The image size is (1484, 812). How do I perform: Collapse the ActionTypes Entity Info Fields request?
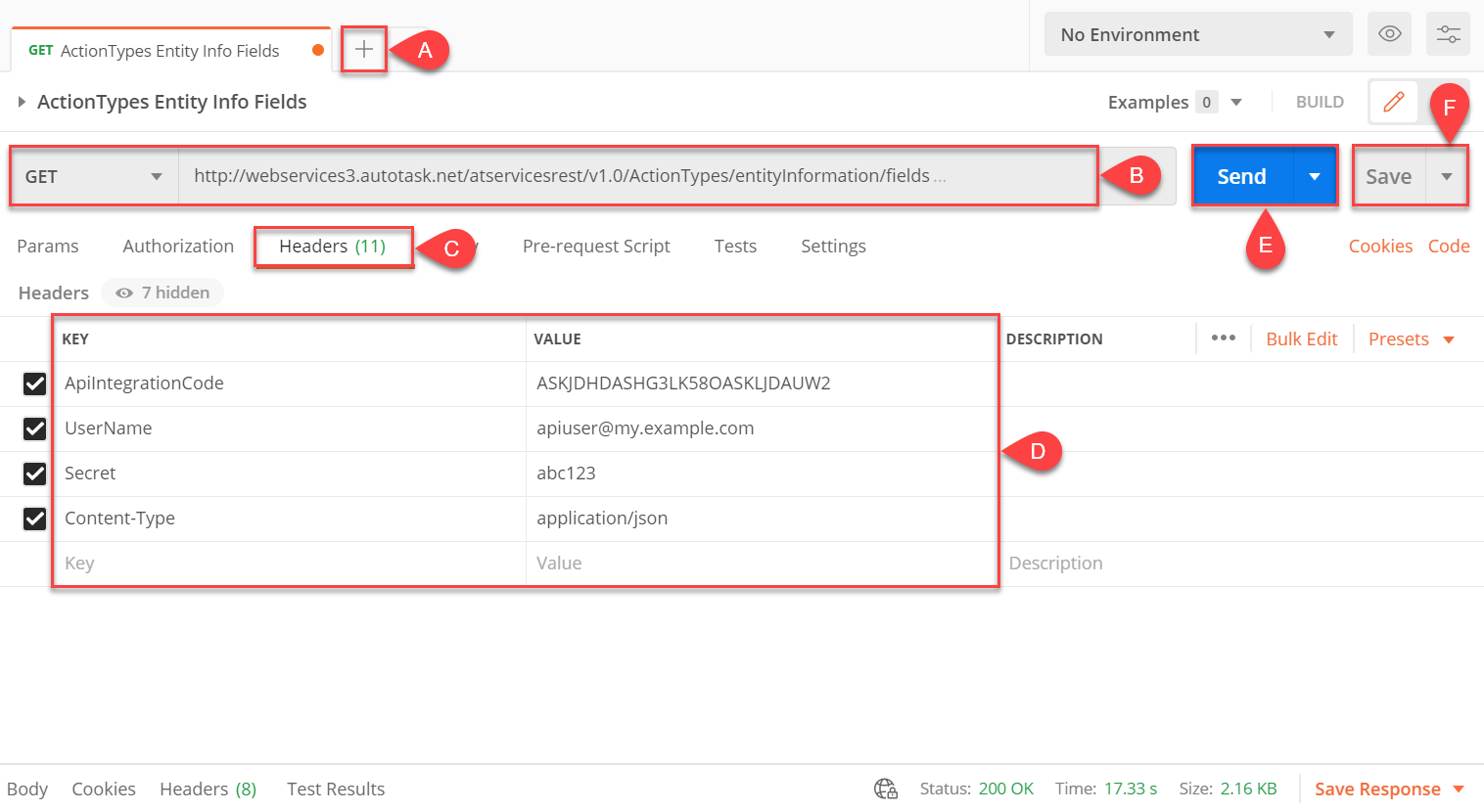(x=22, y=101)
